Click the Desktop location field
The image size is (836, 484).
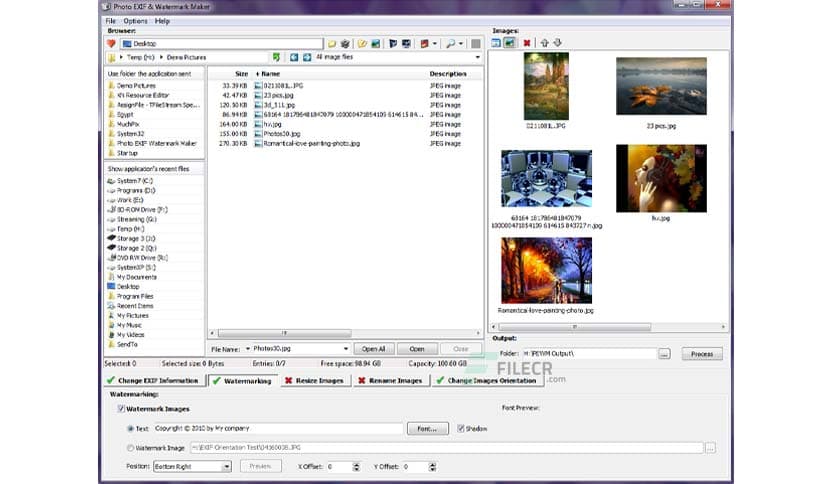tap(221, 44)
